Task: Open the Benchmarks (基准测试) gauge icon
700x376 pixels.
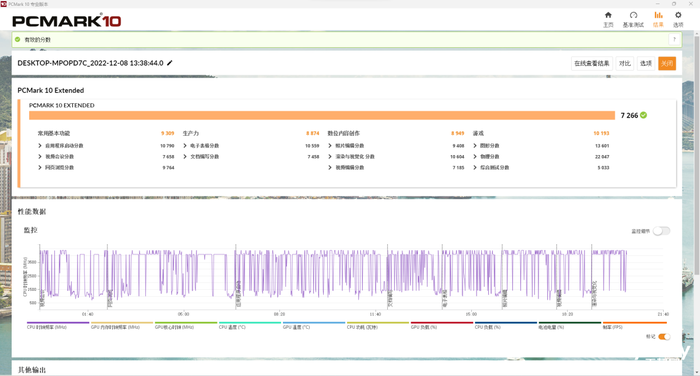Action: pyautogui.click(x=633, y=15)
